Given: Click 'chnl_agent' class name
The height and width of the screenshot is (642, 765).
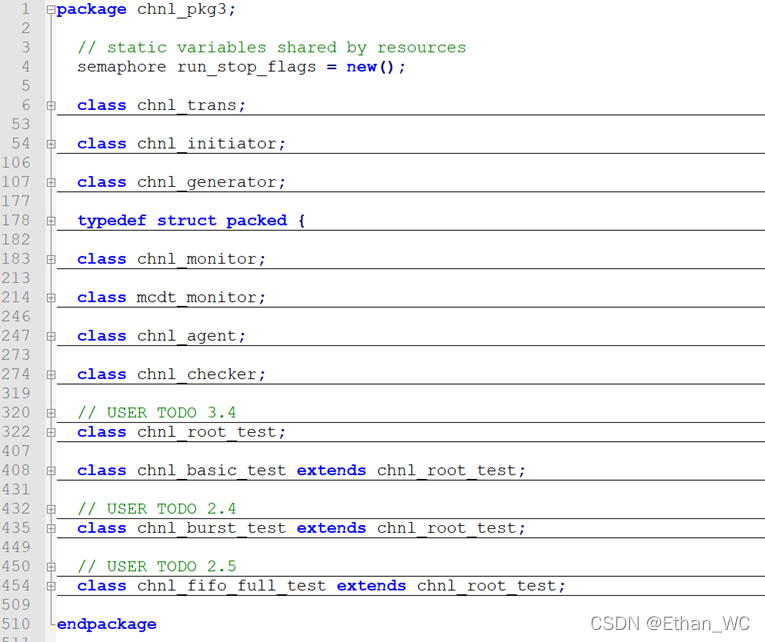Looking at the screenshot, I should click(x=186, y=336).
